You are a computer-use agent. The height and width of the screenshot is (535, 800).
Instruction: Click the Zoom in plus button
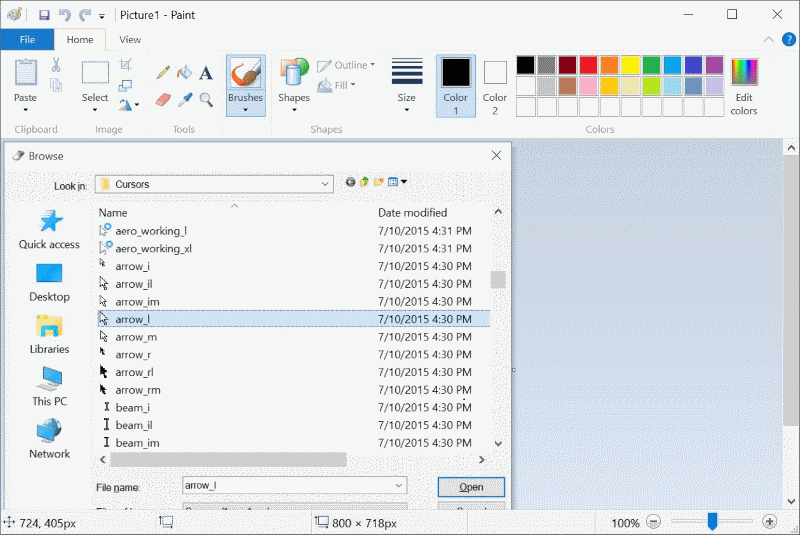[x=769, y=522]
